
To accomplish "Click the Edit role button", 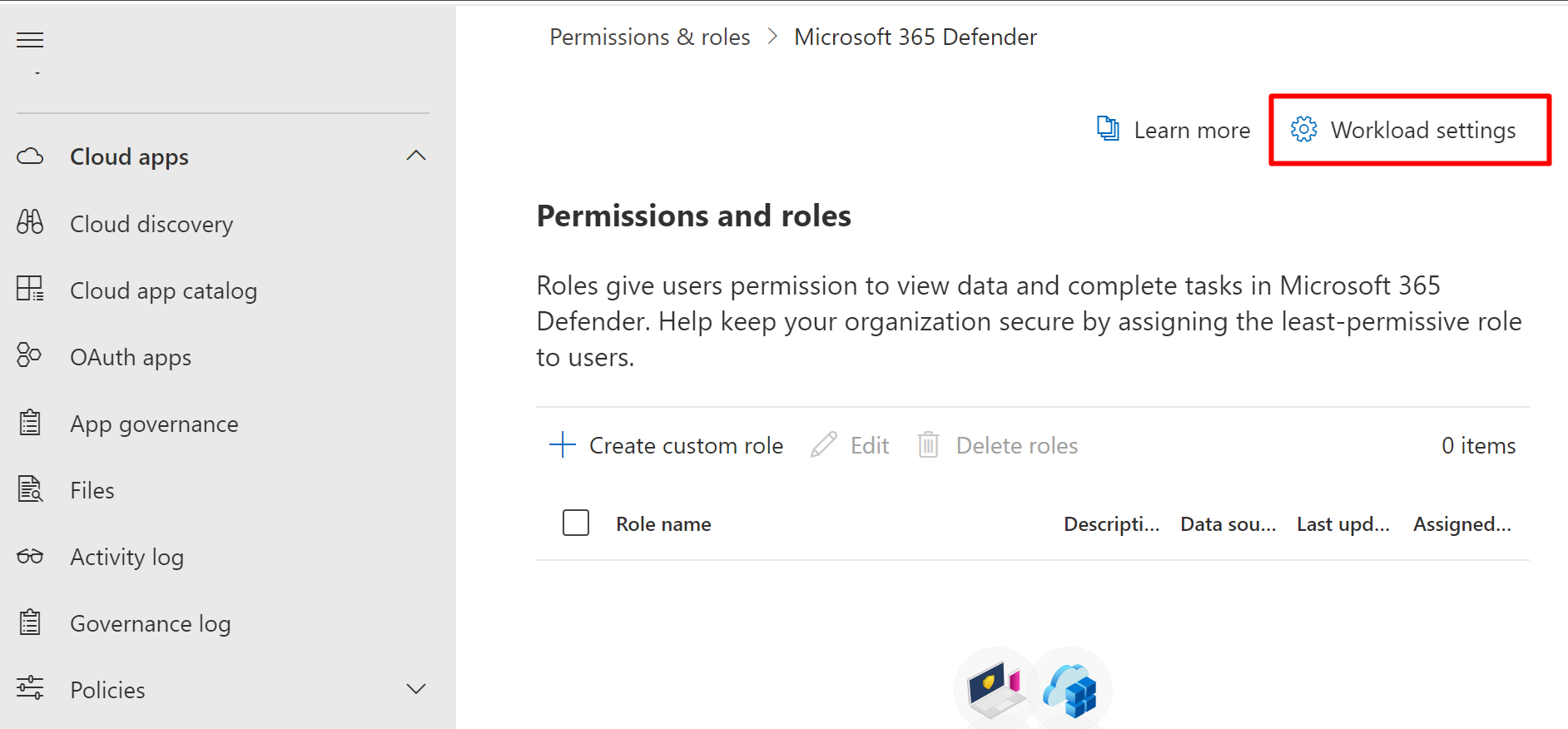I will pyautogui.click(x=851, y=445).
